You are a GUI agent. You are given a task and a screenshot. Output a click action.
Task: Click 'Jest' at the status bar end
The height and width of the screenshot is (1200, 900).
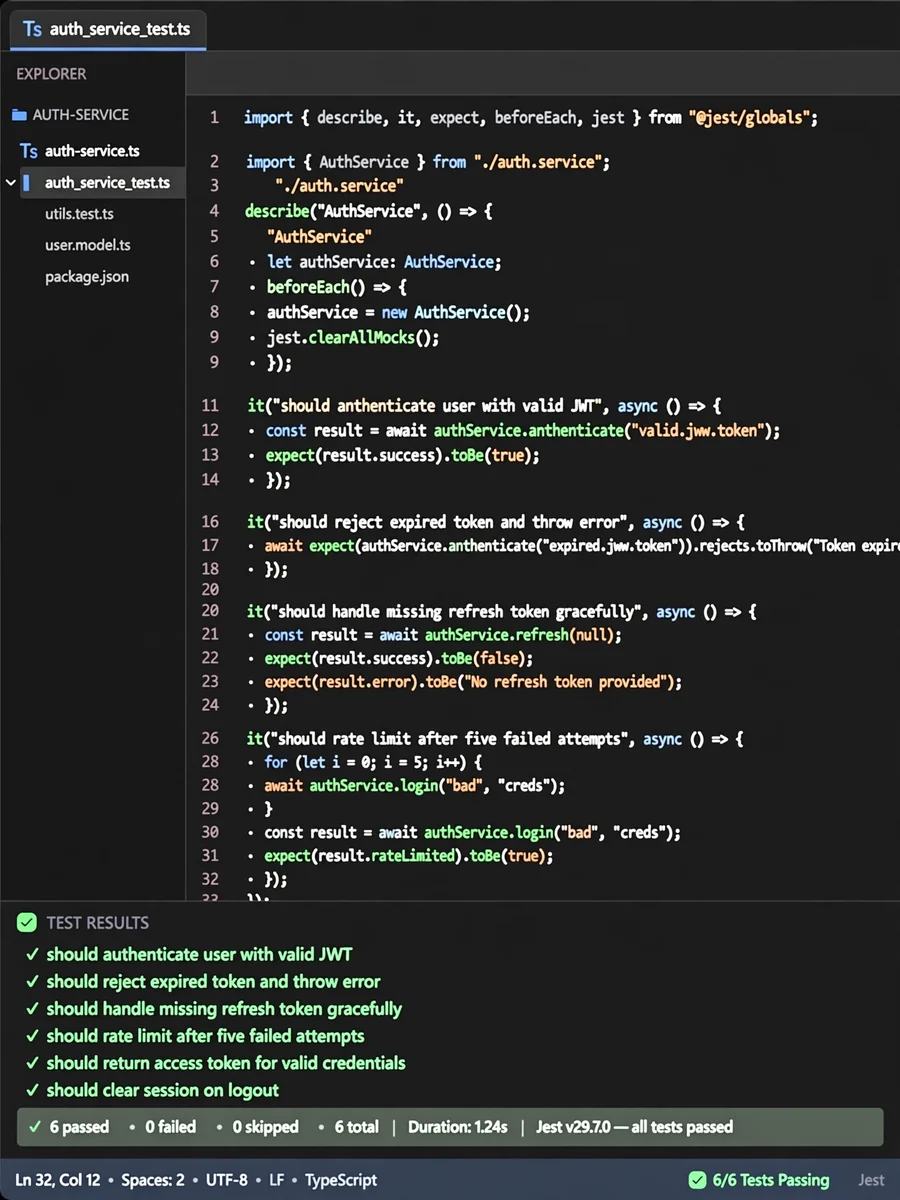click(x=871, y=1181)
